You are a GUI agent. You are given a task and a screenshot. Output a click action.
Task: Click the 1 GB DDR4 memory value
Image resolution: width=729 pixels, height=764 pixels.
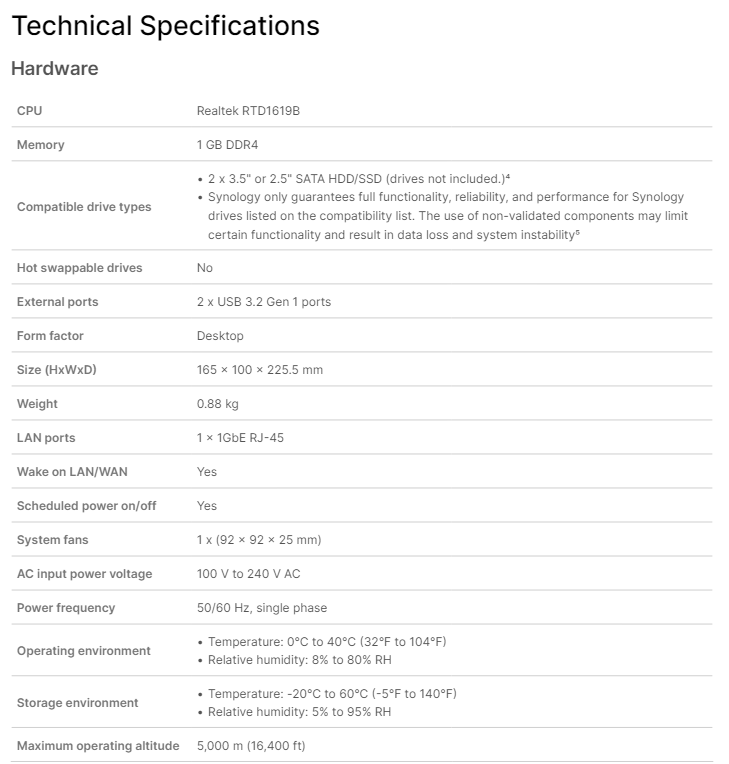pyautogui.click(x=227, y=145)
